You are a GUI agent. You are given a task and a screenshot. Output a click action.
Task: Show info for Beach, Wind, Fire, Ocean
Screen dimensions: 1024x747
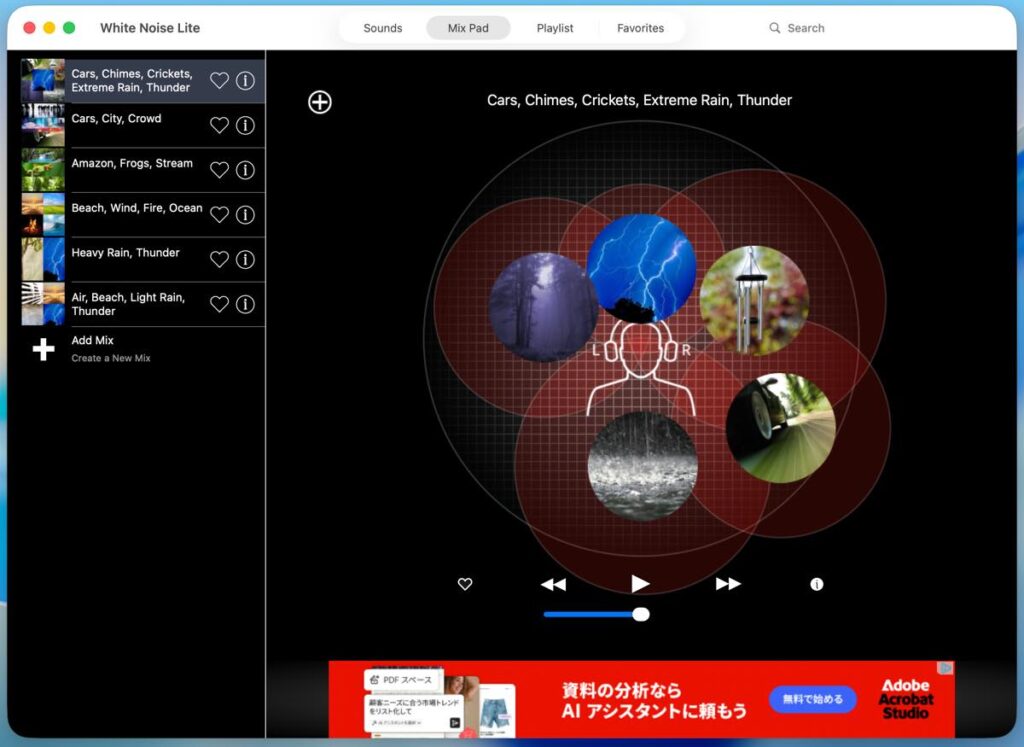click(245, 215)
